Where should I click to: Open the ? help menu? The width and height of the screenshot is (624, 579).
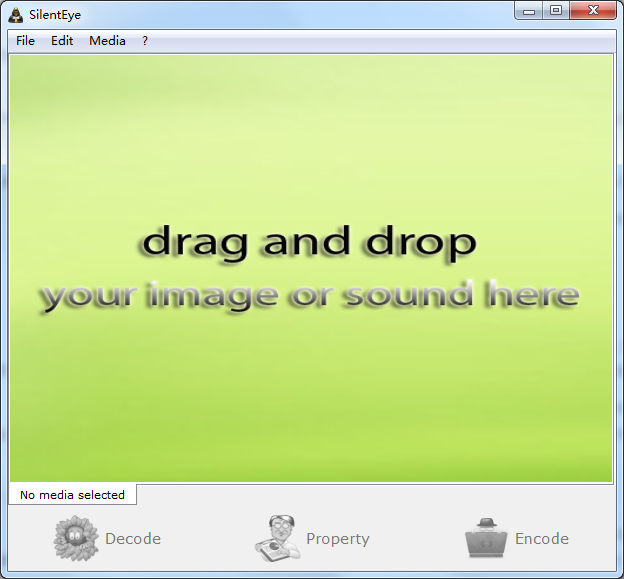pyautogui.click(x=145, y=41)
